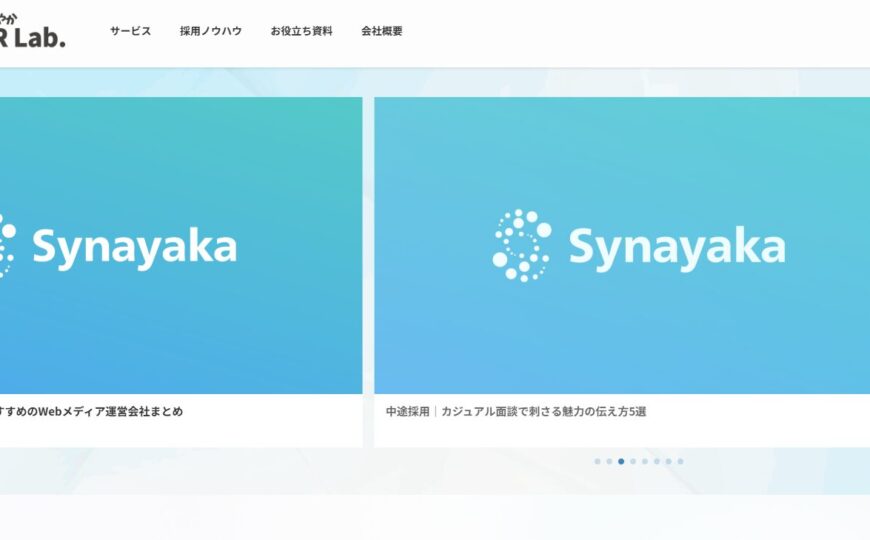Jump to the fifth carousel dot
The height and width of the screenshot is (540, 870).
coord(645,461)
